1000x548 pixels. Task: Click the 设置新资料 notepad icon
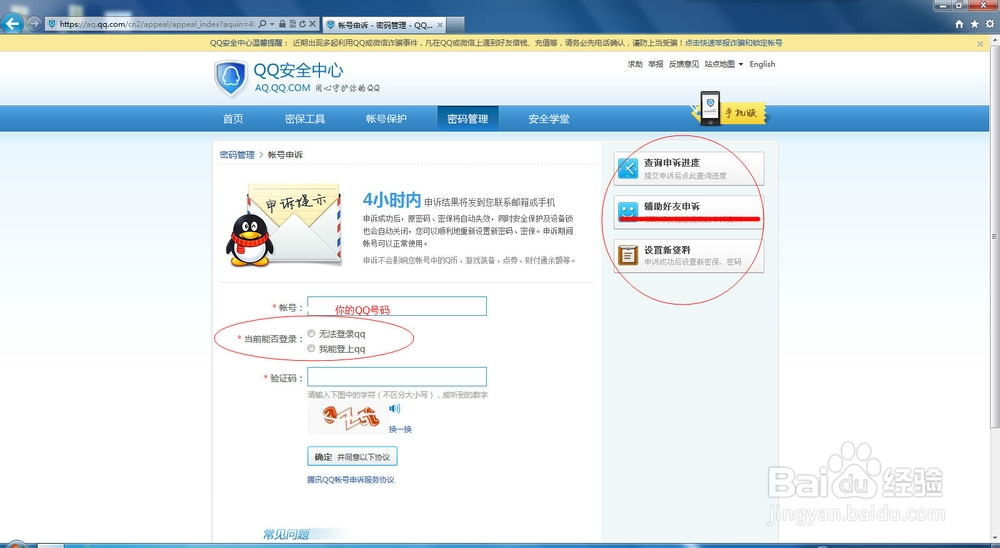click(628, 255)
